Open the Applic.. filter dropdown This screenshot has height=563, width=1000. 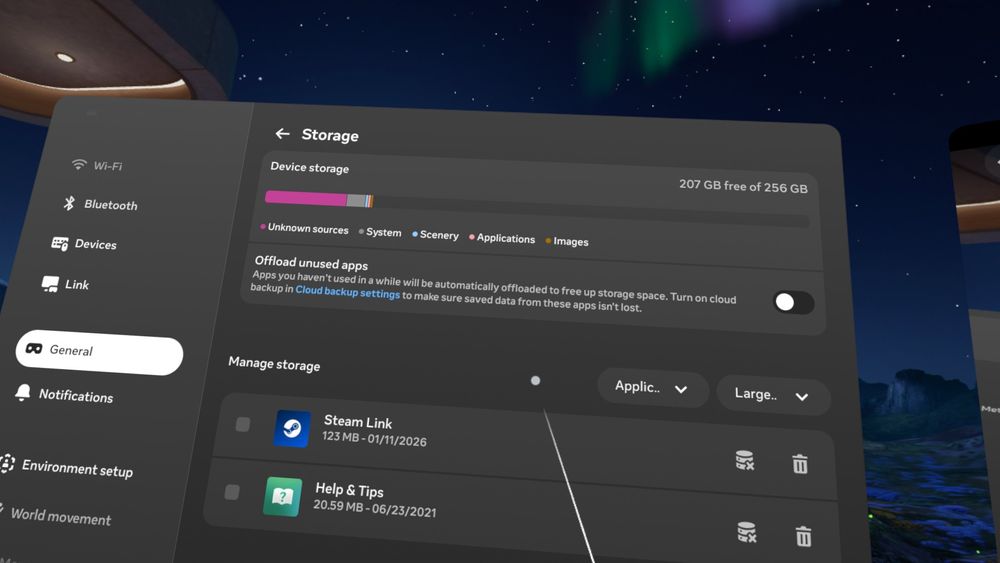coord(652,388)
